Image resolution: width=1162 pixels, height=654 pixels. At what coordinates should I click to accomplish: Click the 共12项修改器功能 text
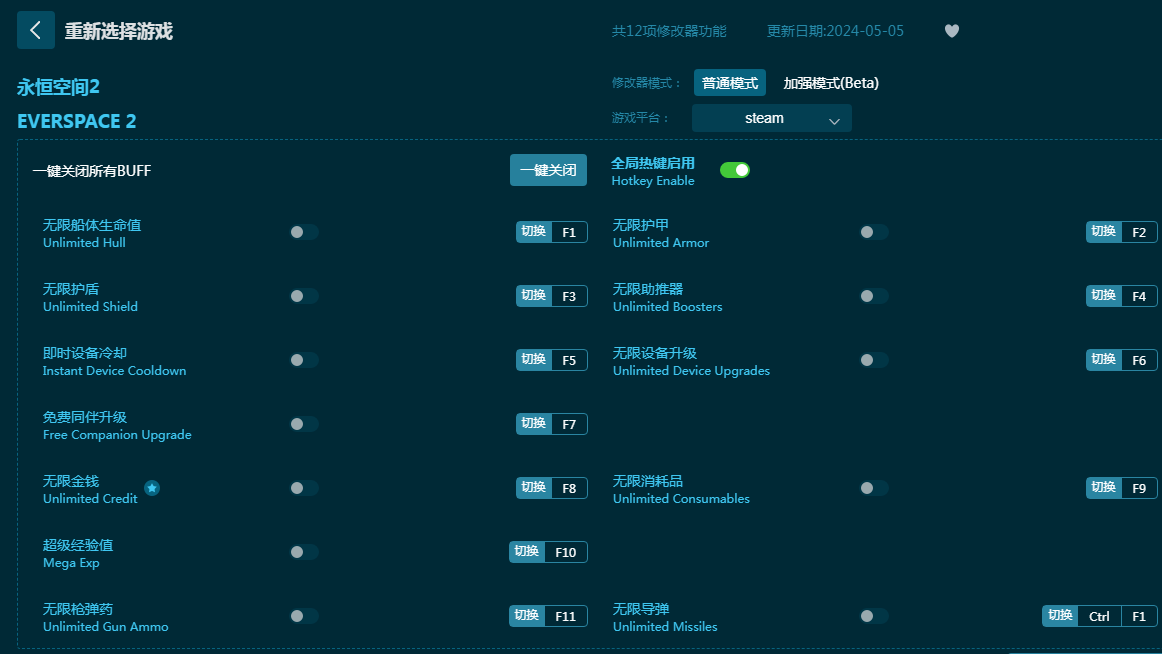point(669,31)
